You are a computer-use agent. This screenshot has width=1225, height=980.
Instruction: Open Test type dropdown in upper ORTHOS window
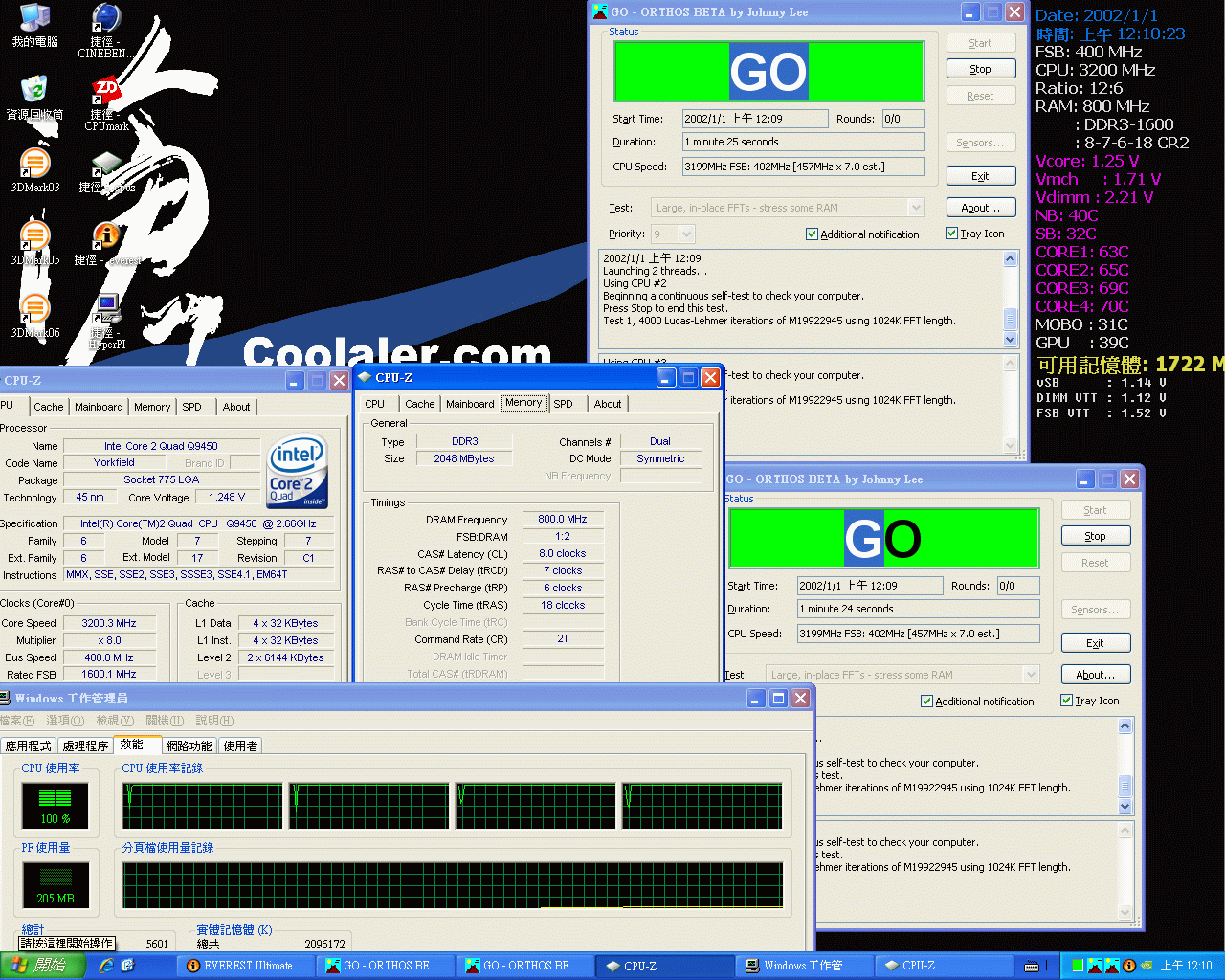(916, 208)
